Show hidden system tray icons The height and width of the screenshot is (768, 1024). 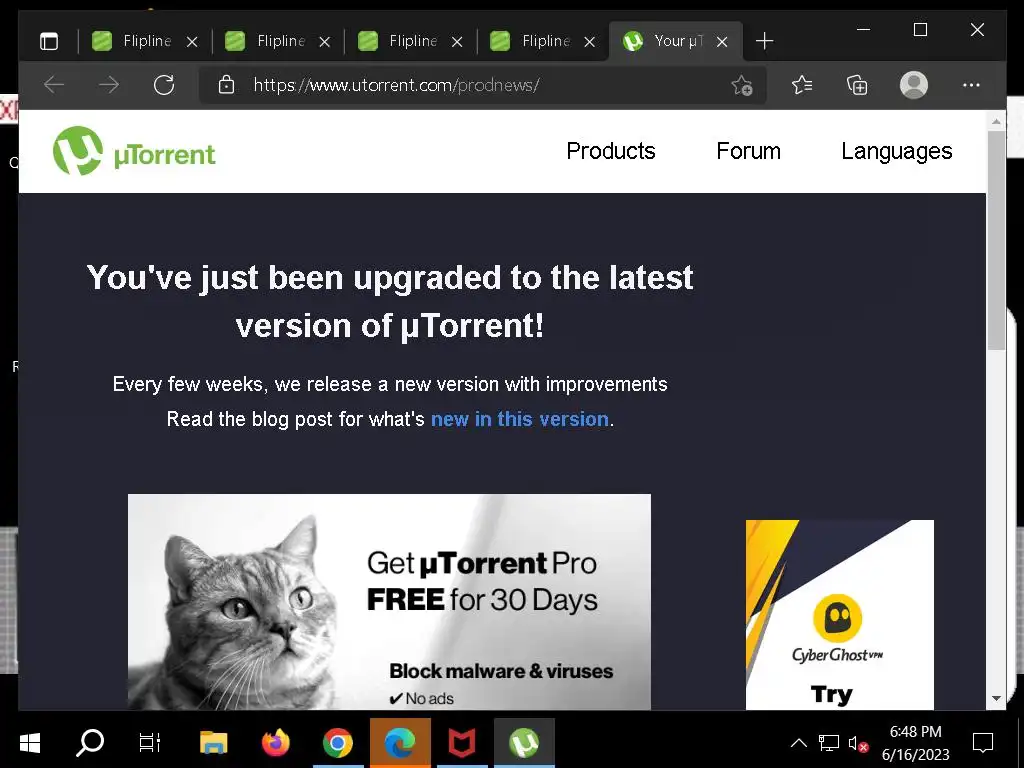tap(799, 743)
